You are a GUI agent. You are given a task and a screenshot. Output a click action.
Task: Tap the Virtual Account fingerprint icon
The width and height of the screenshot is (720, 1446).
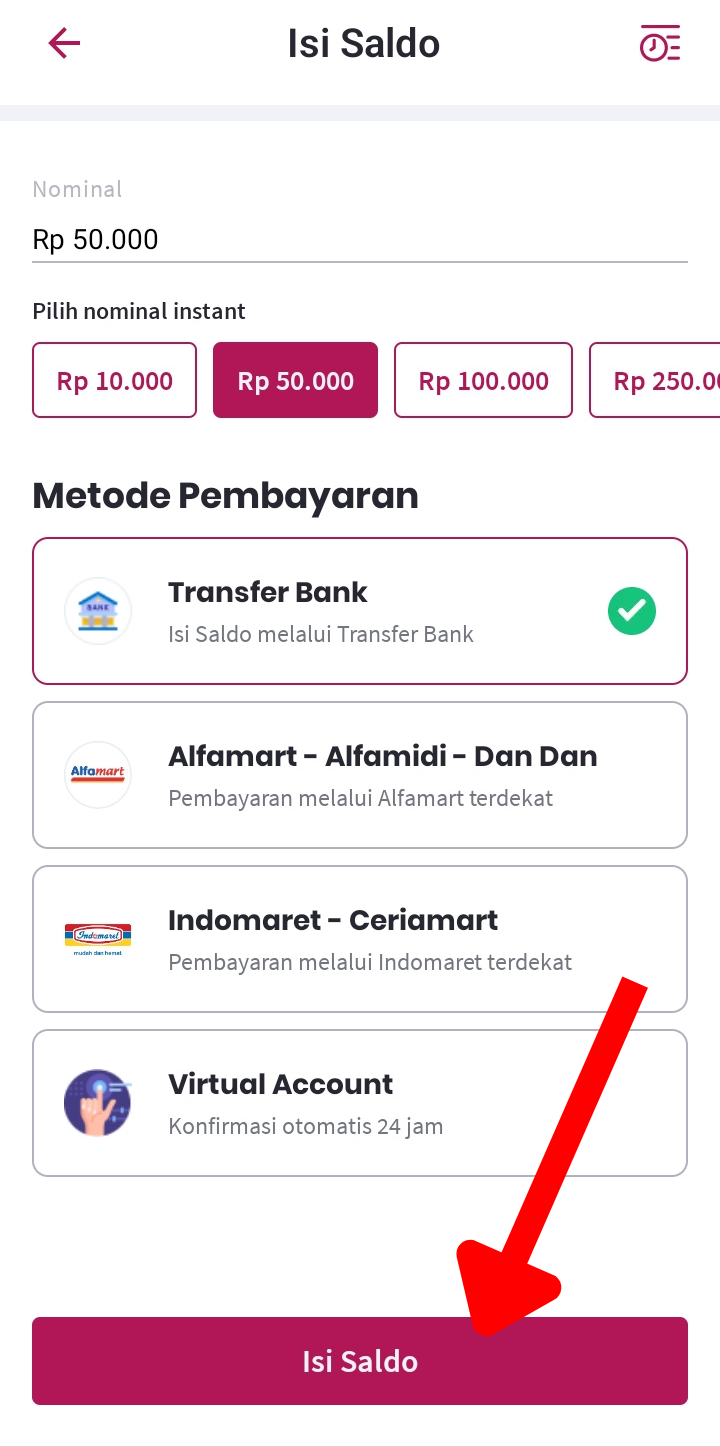point(98,1102)
